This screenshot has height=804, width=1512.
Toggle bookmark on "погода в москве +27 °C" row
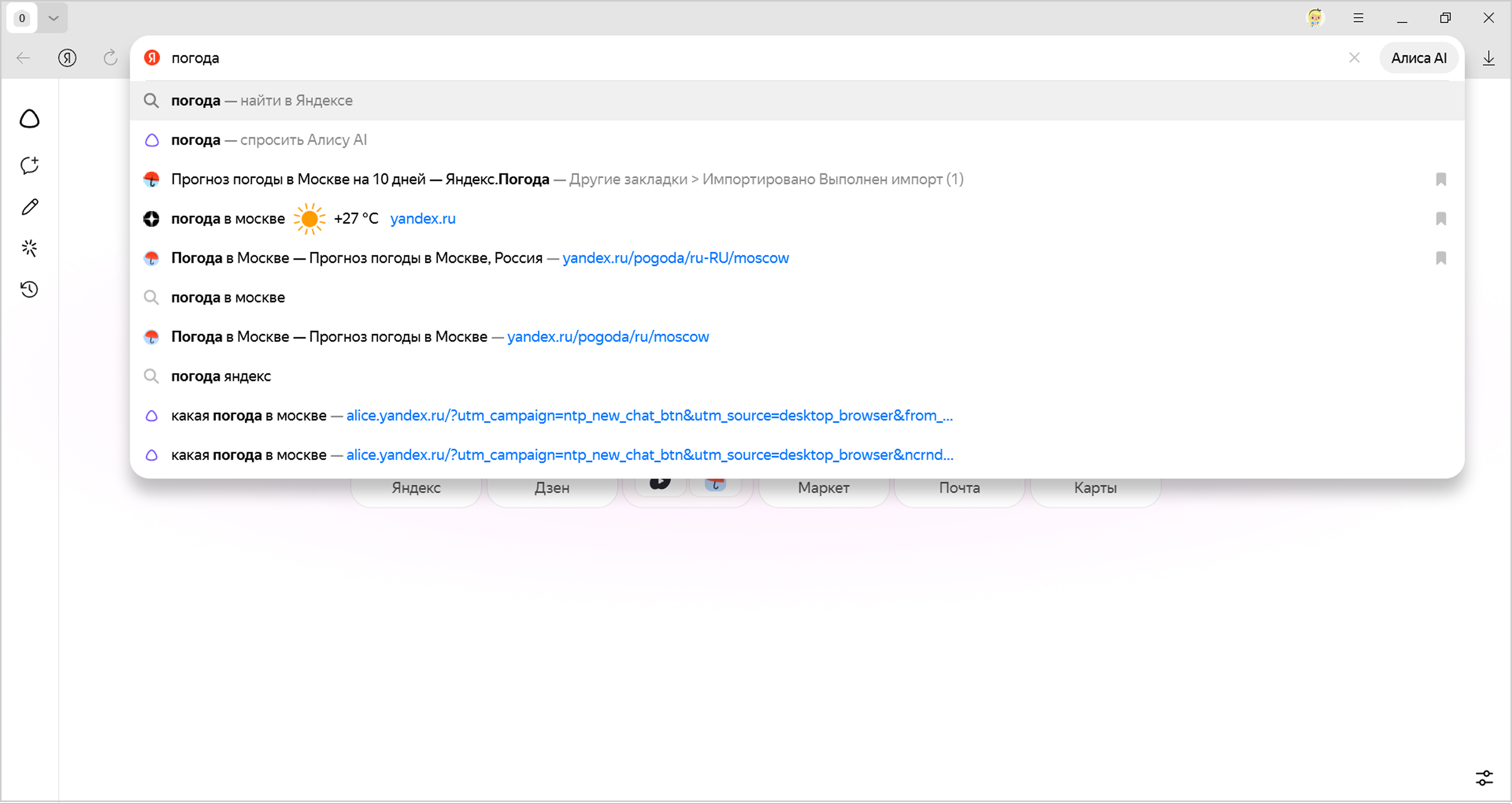[x=1441, y=218]
